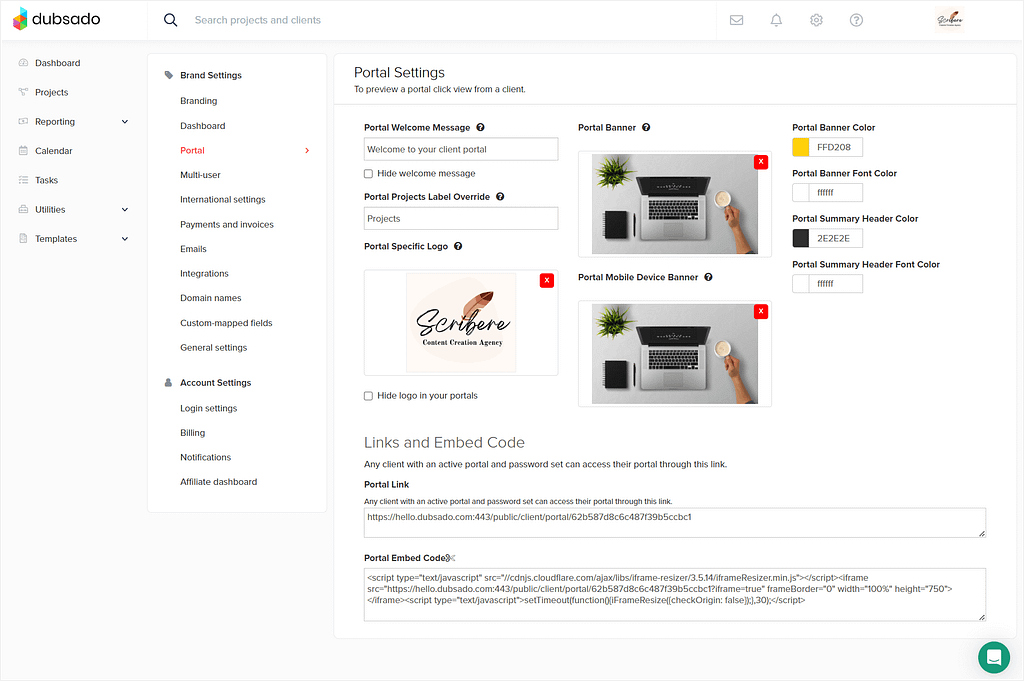
Task: Open Domain names settings
Action: tap(211, 298)
